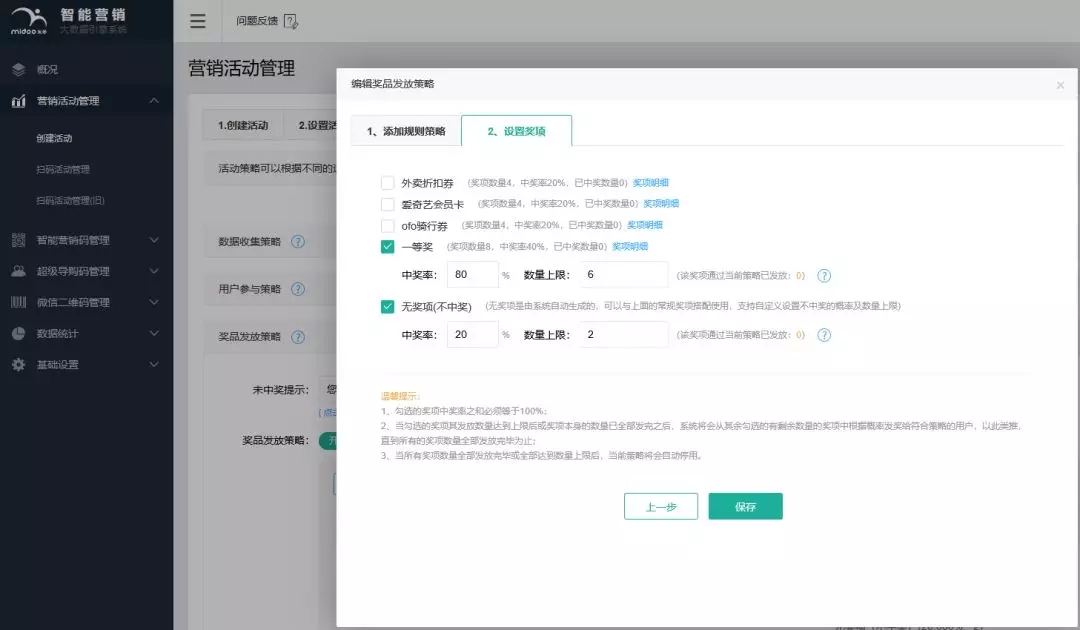Switch to 1、添加规则策略 tab
Screen dimensions: 1080x630
click(x=406, y=131)
